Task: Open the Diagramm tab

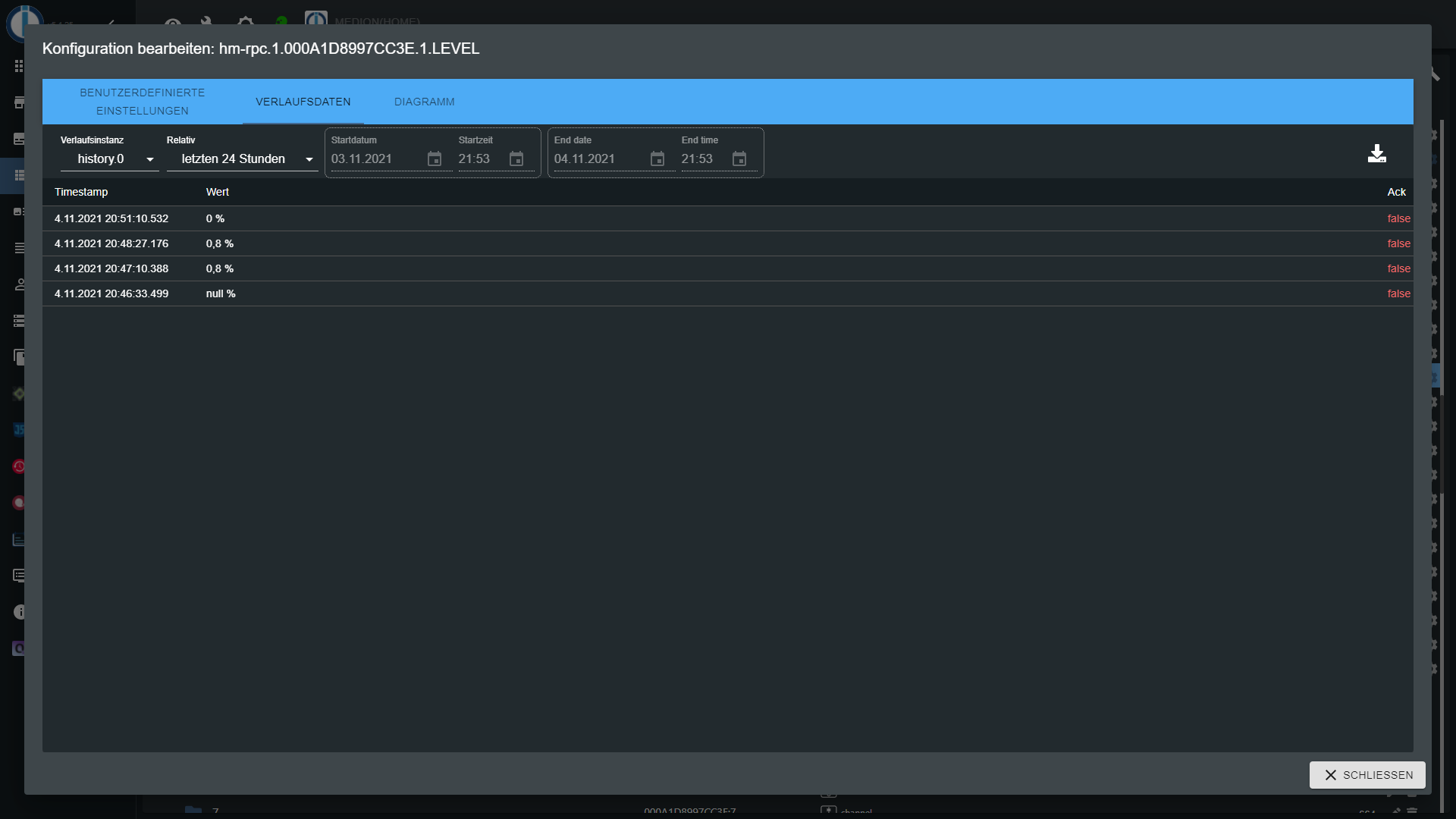Action: (424, 102)
